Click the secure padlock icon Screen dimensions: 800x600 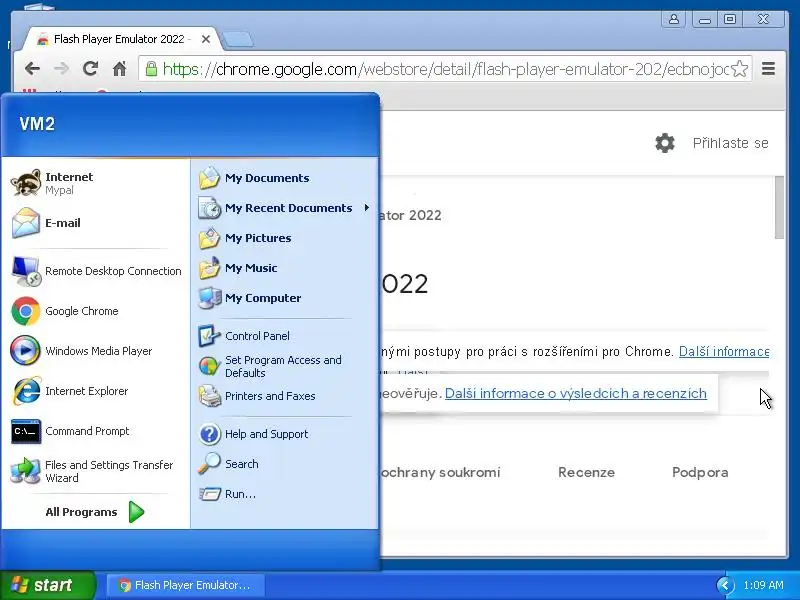[151, 68]
